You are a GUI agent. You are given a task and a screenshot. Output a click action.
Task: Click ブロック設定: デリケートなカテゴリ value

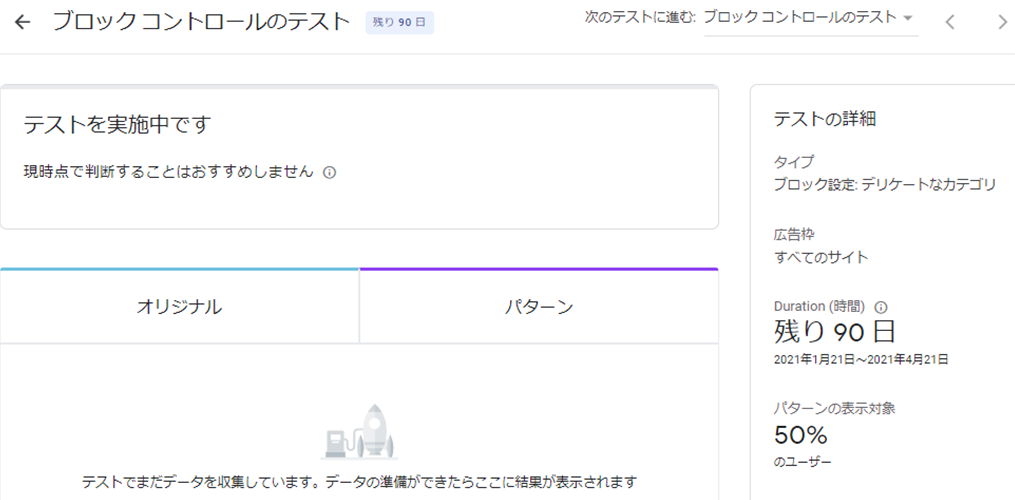tap(885, 185)
